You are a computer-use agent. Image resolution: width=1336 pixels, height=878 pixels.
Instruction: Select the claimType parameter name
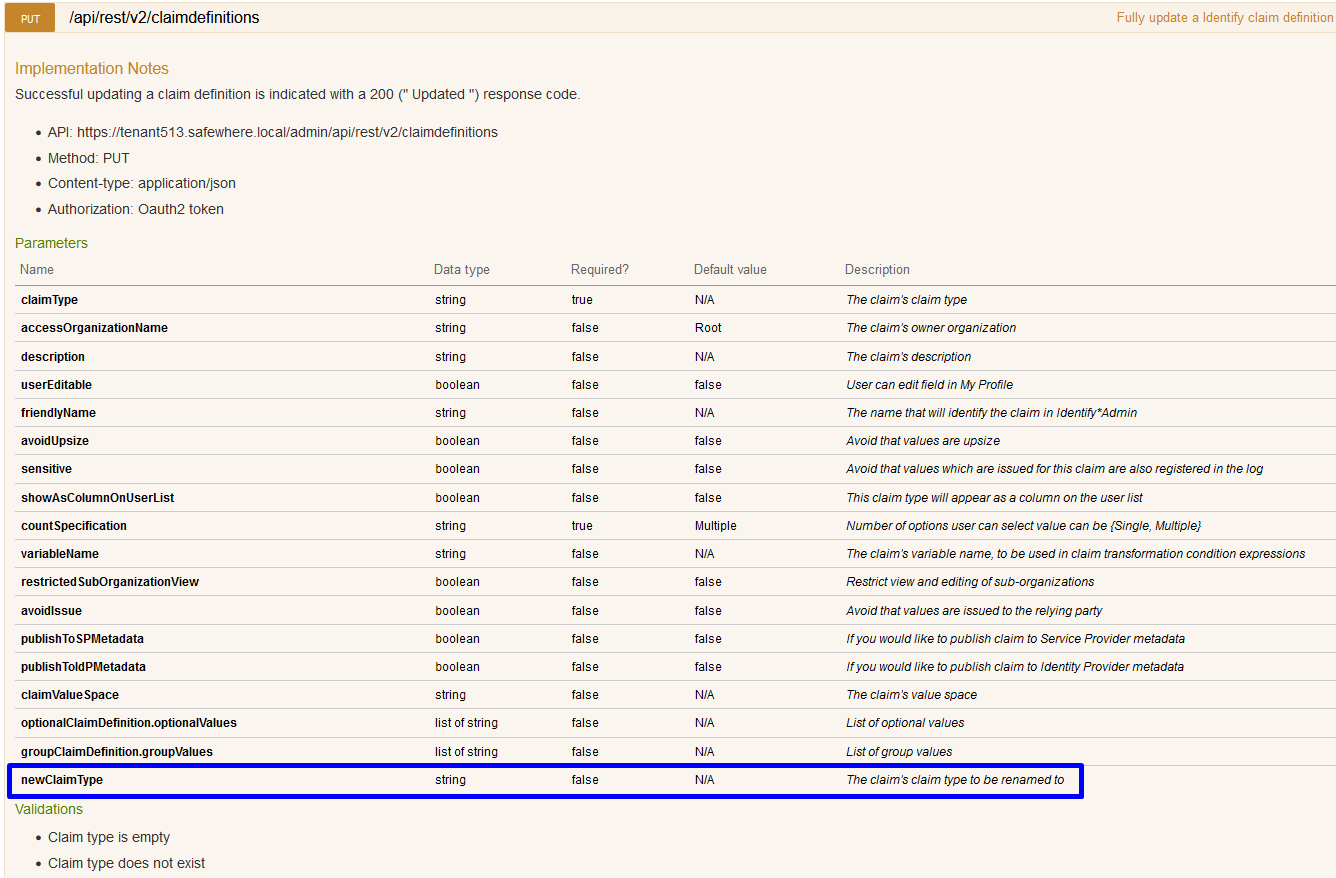[x=49, y=300]
